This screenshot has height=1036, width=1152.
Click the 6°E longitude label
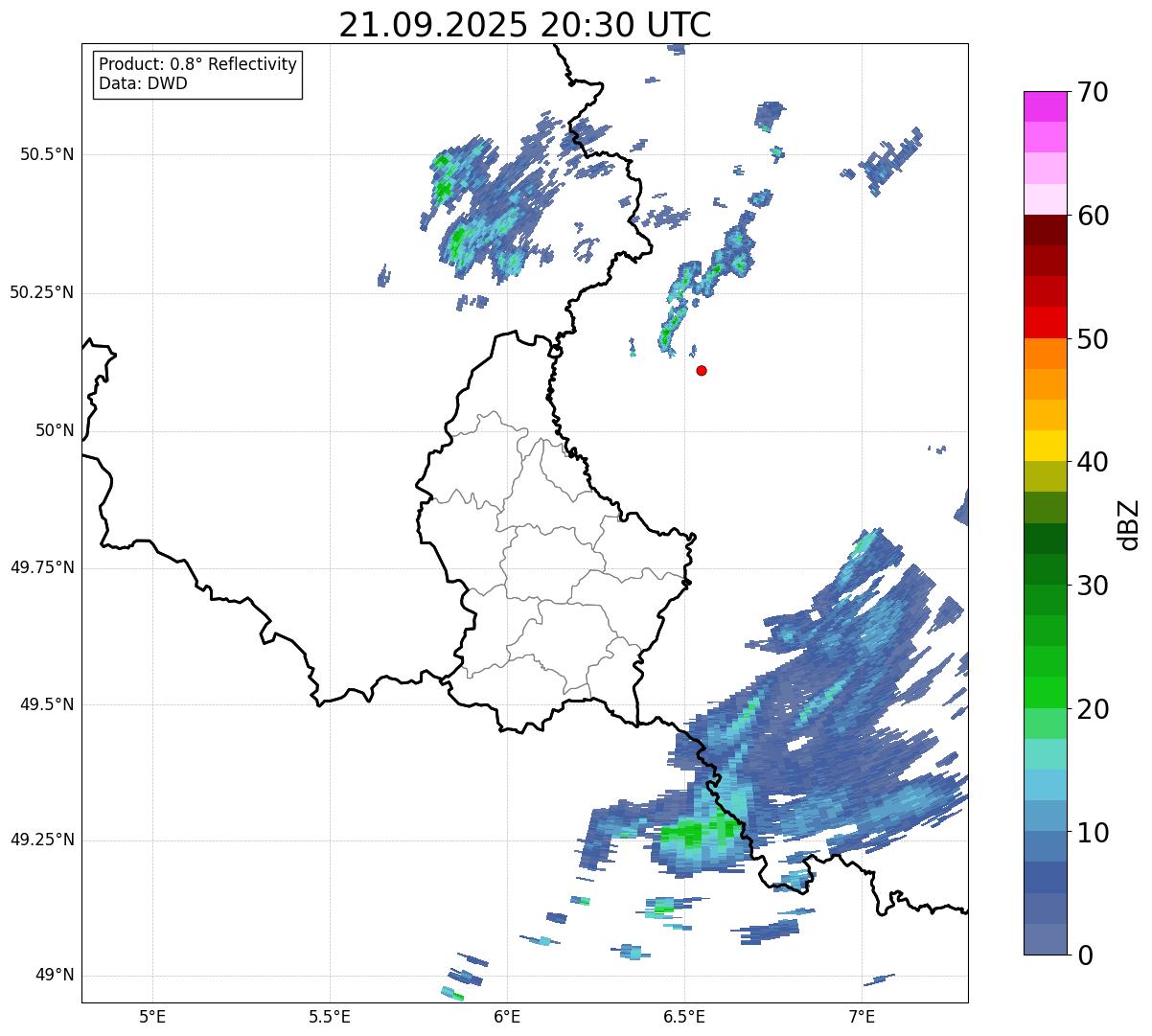point(507,1016)
